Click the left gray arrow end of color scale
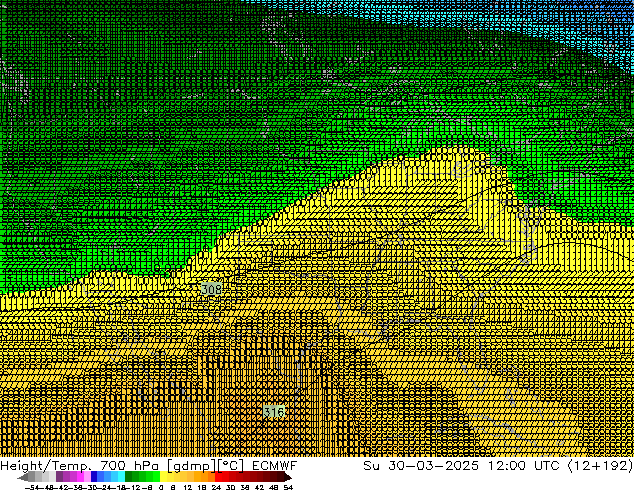This screenshot has width=634, height=490. pos(23,477)
